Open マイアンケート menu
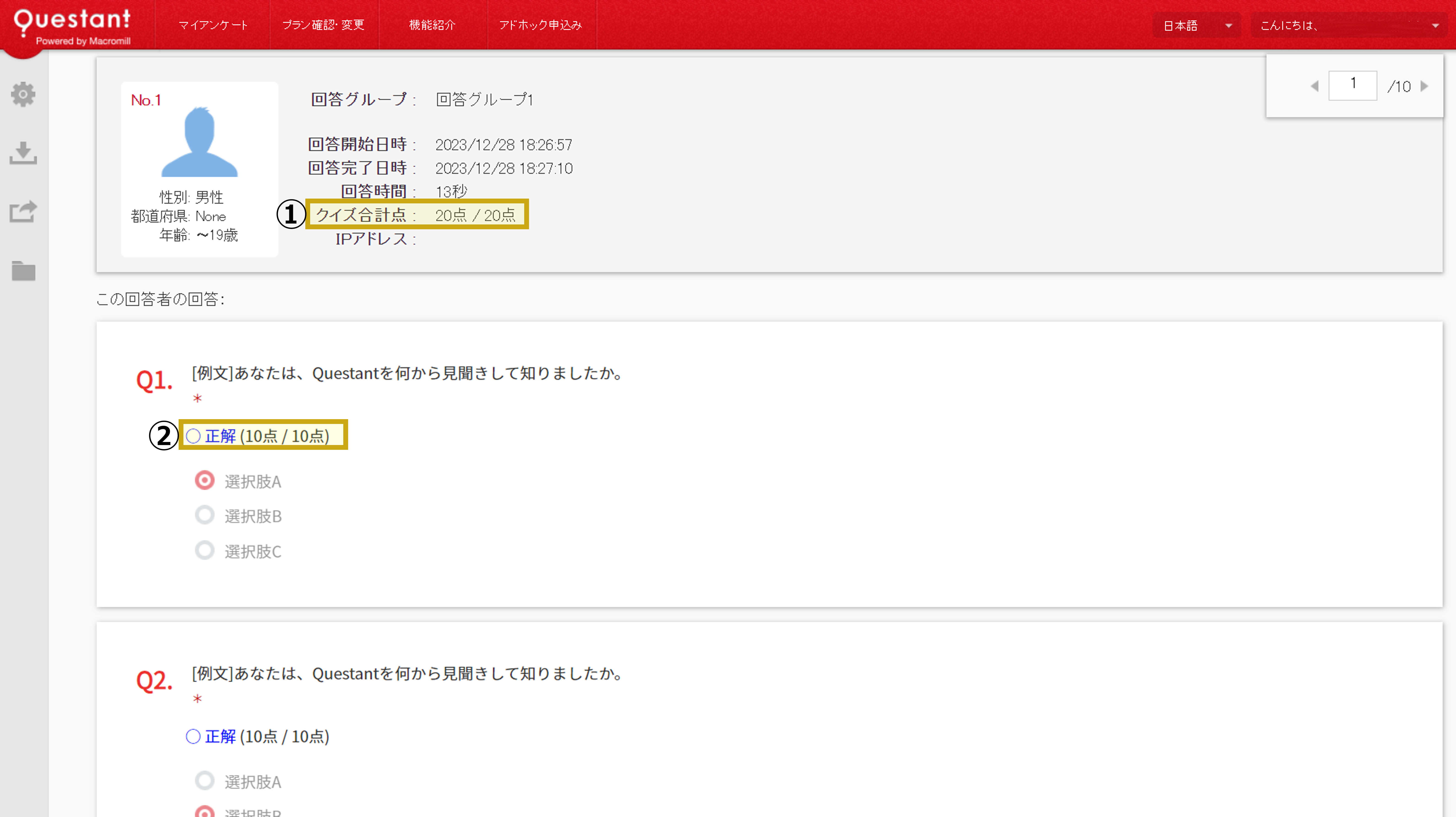 click(x=213, y=25)
